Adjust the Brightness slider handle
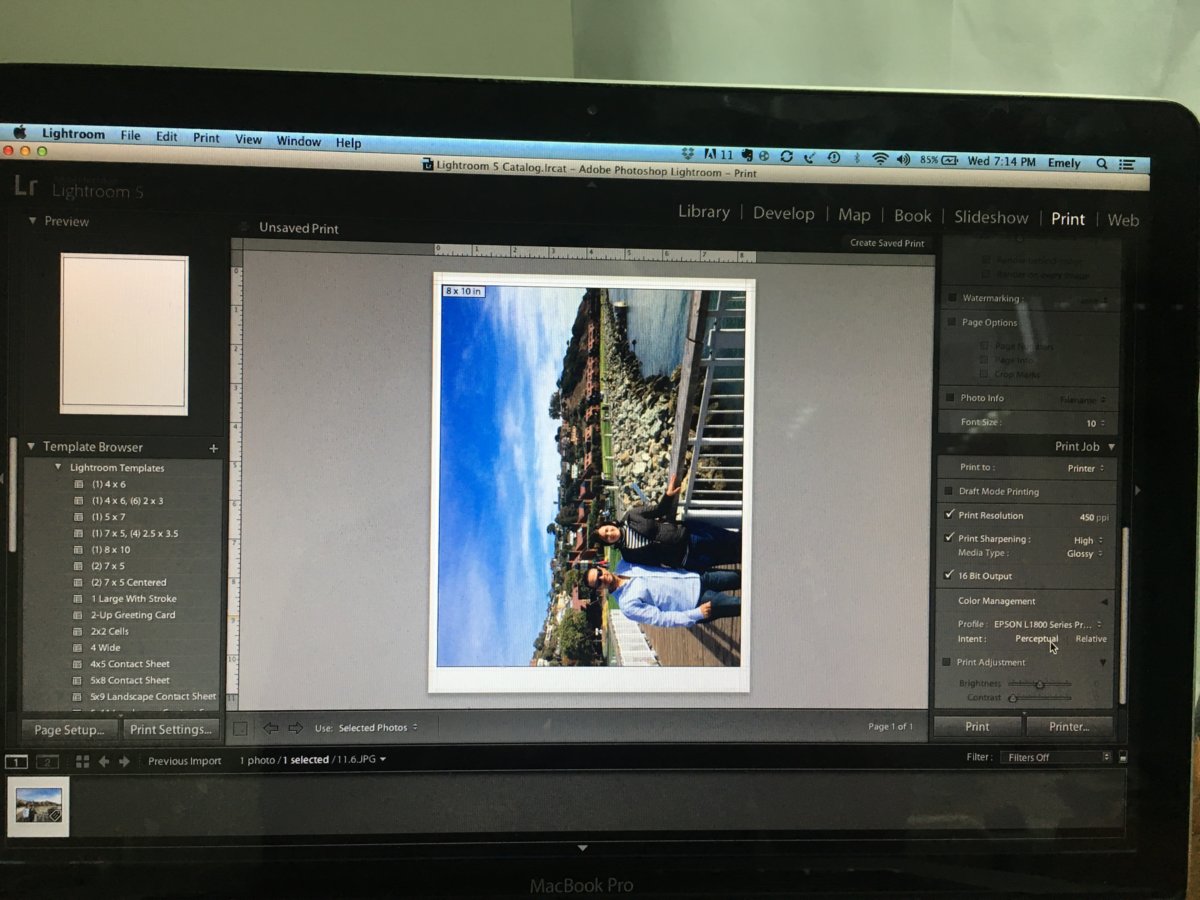The image size is (1200, 900). [1040, 685]
